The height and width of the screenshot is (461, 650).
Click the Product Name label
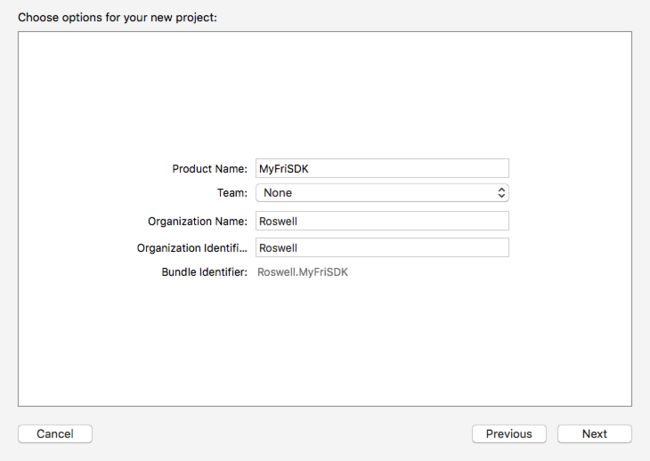pyautogui.click(x=209, y=169)
